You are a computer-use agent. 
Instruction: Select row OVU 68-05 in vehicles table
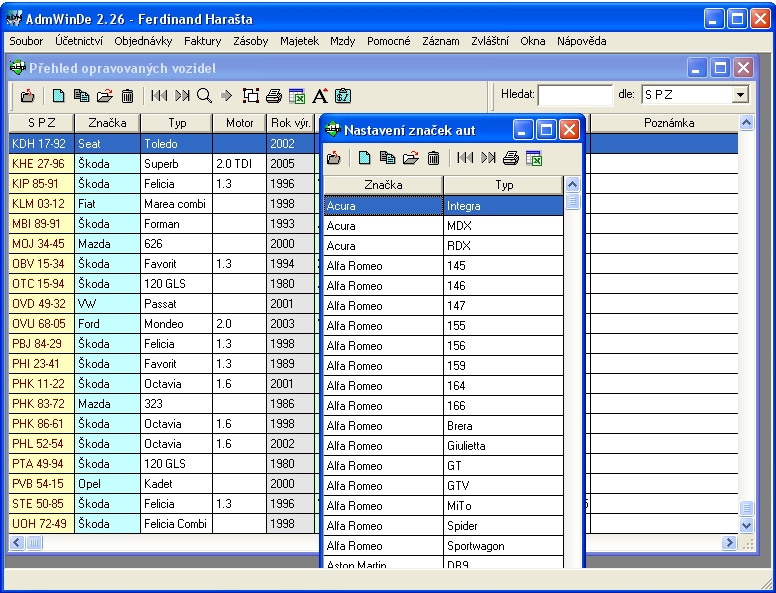click(x=374, y=324)
